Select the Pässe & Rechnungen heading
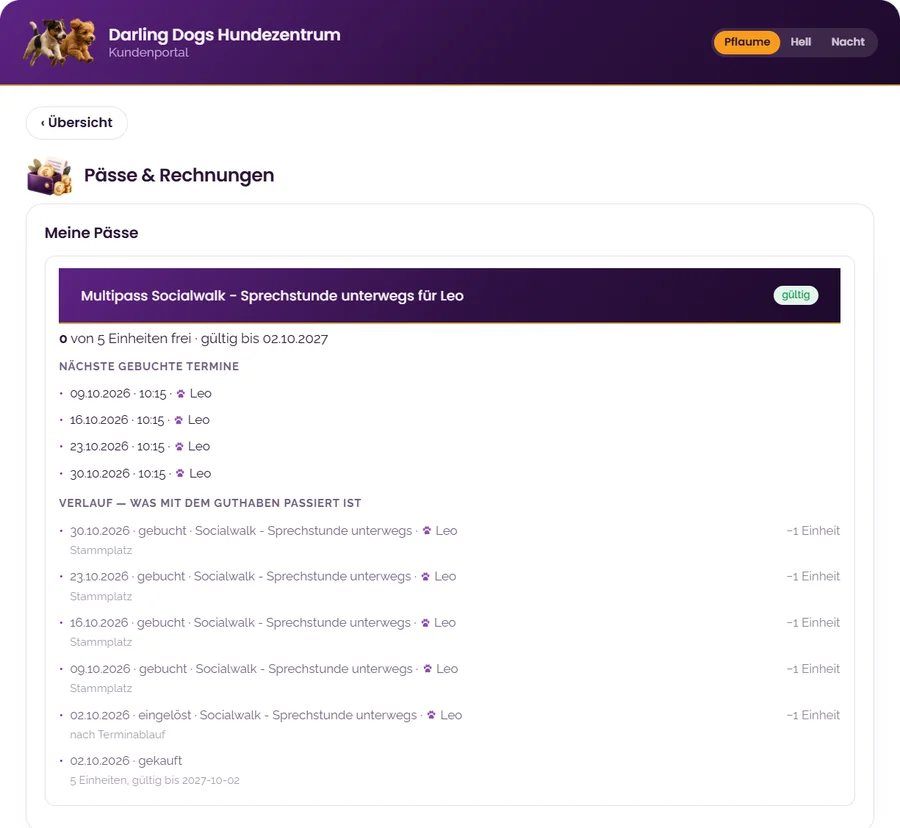 point(179,175)
